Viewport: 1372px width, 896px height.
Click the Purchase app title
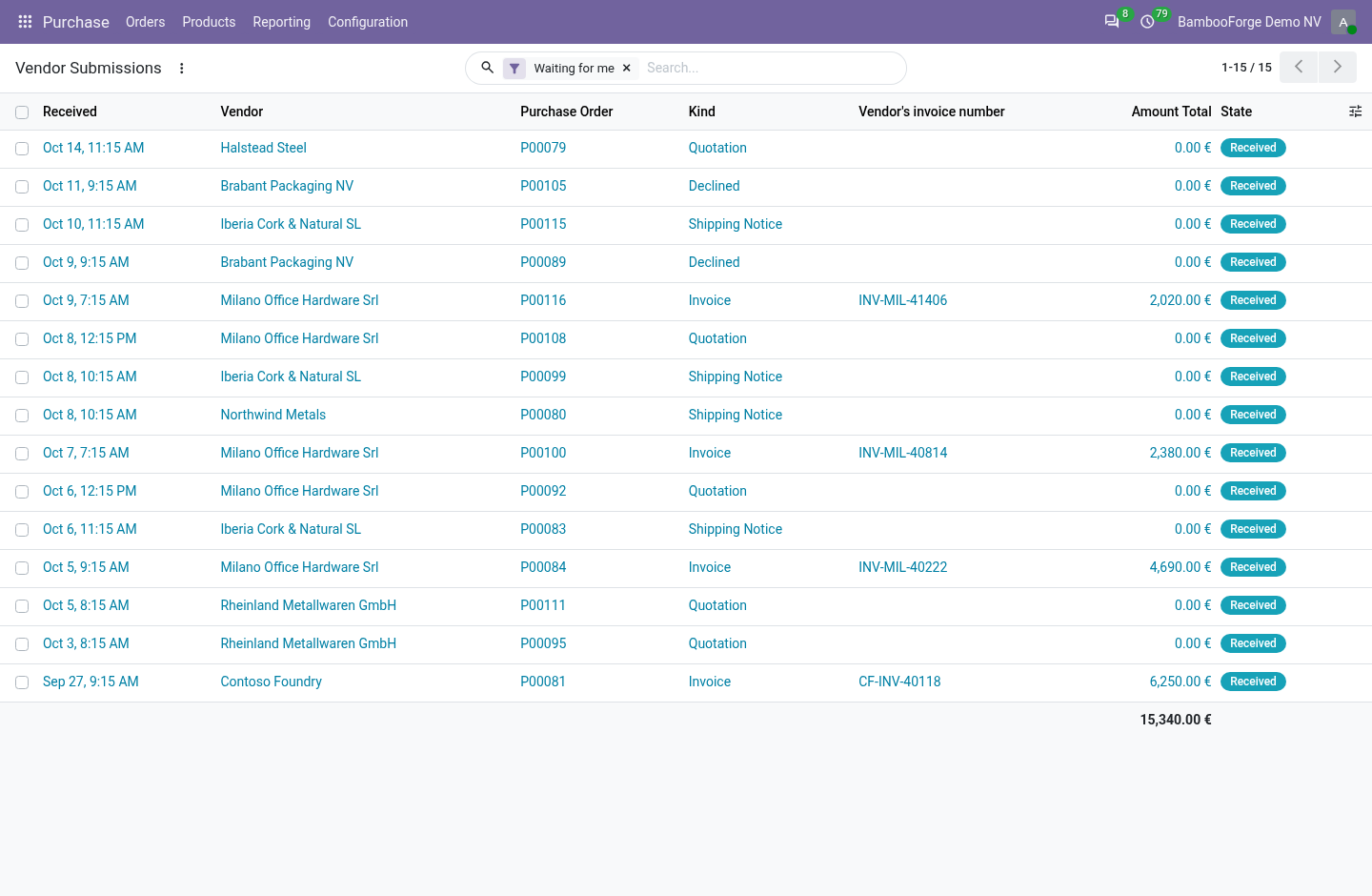click(76, 22)
